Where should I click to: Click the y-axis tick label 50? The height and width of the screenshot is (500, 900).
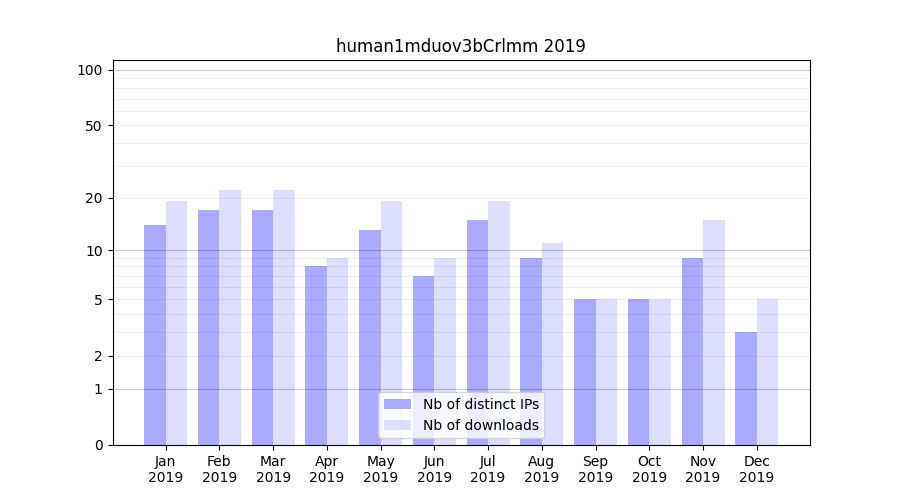coord(93,126)
